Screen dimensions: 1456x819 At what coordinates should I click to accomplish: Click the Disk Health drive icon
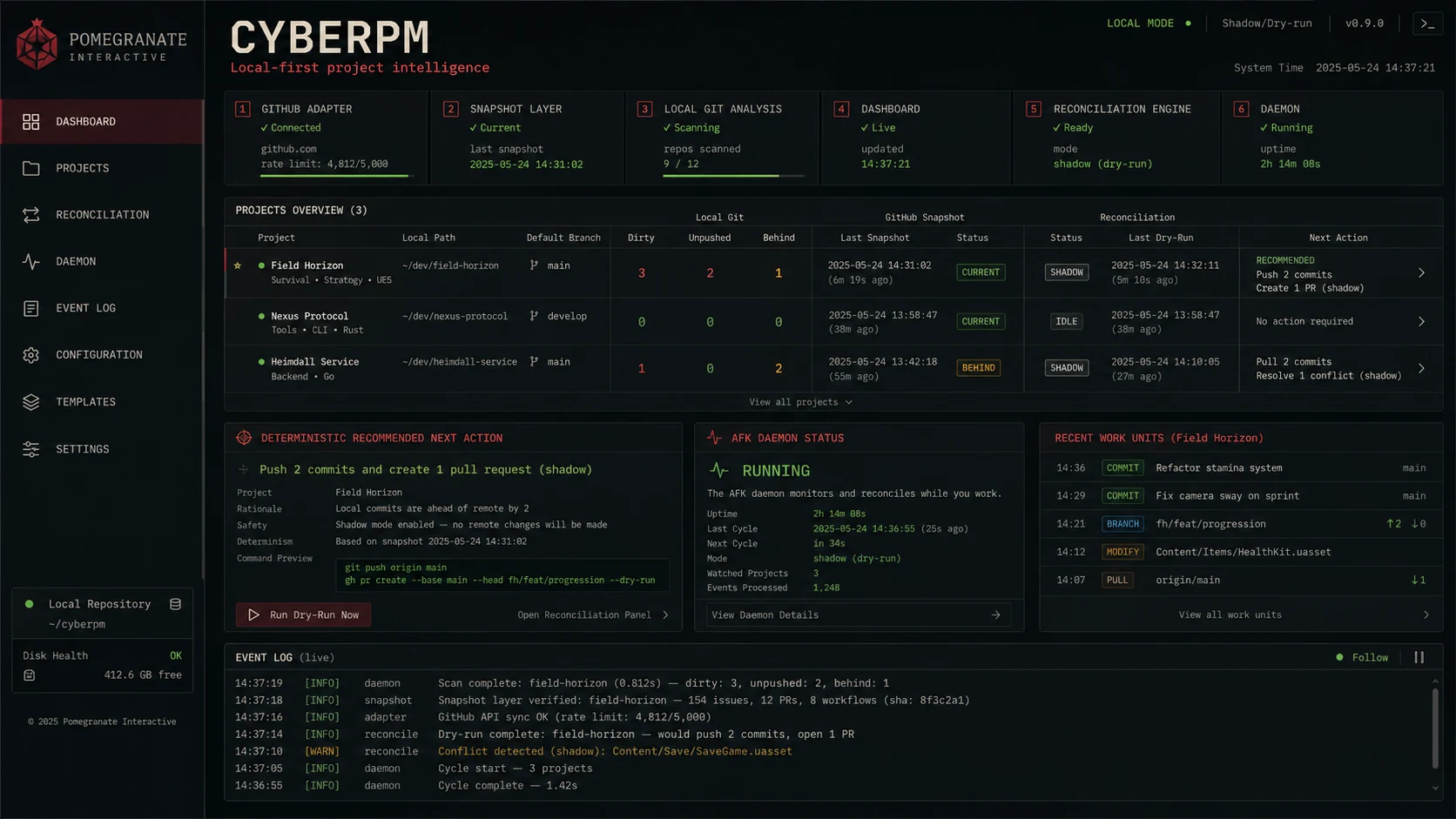click(x=29, y=675)
